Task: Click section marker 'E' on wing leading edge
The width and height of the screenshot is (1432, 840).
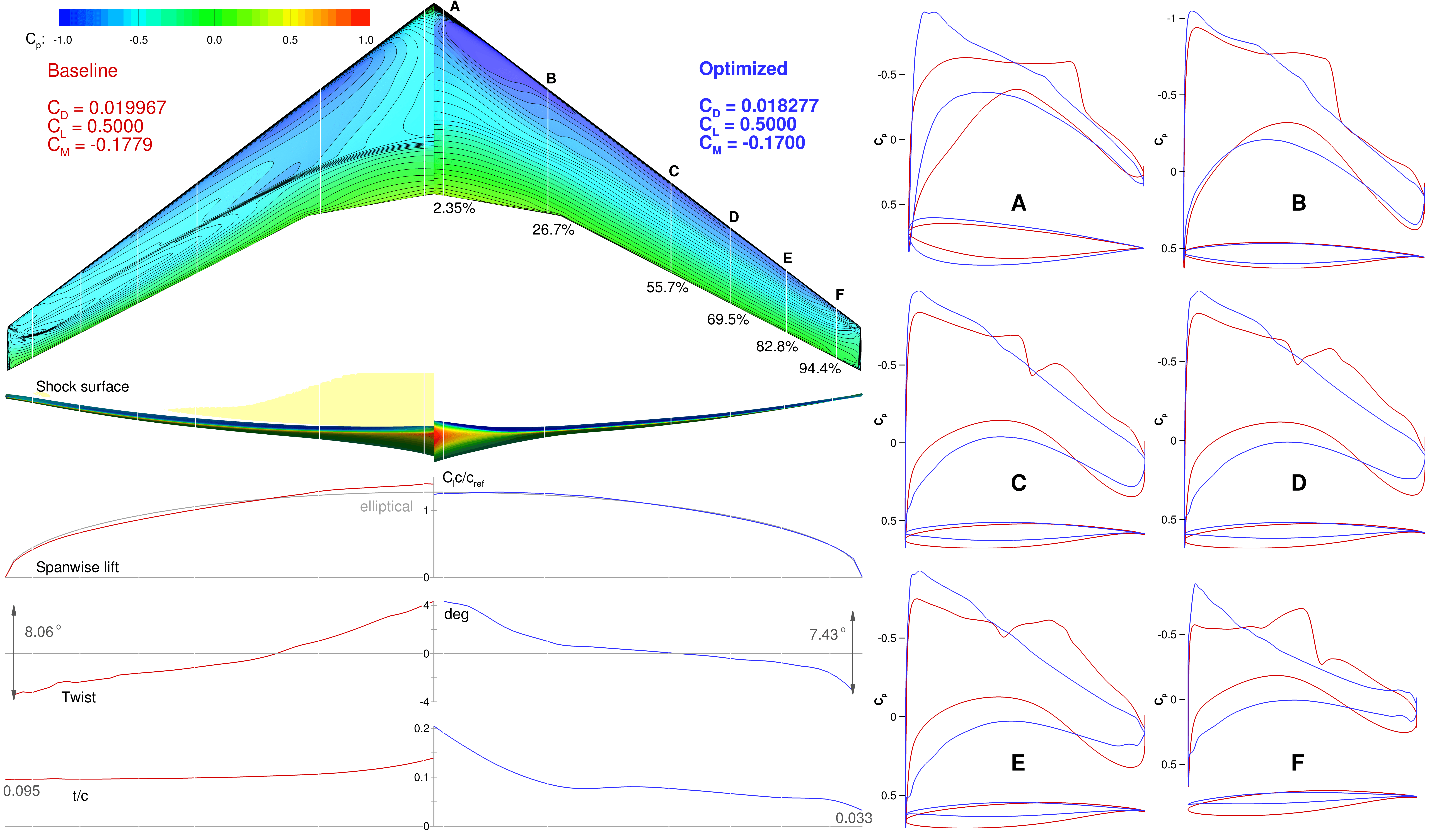Action: [788, 259]
